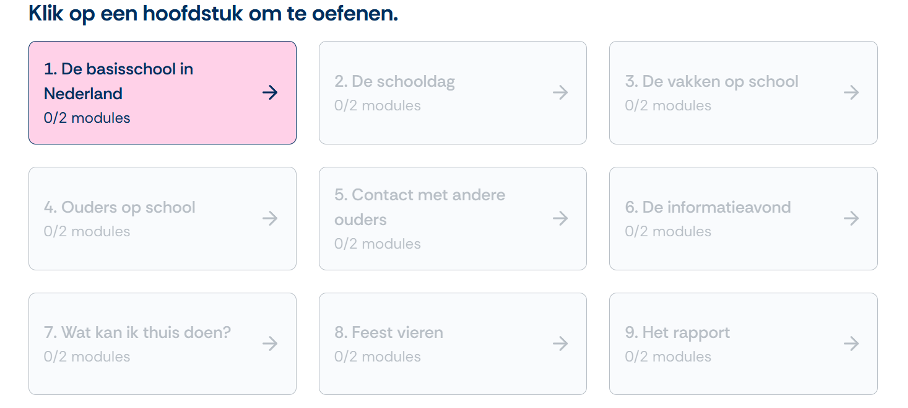Open chapter 1 De basisschool in Nederland

pos(118,81)
